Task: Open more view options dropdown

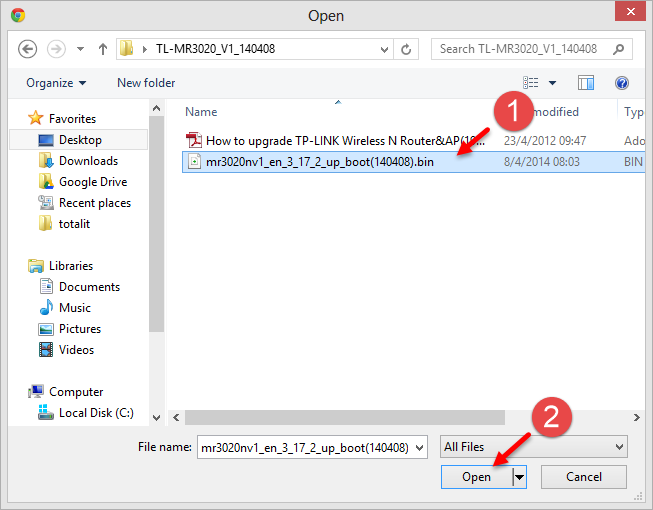Action: [x=552, y=83]
